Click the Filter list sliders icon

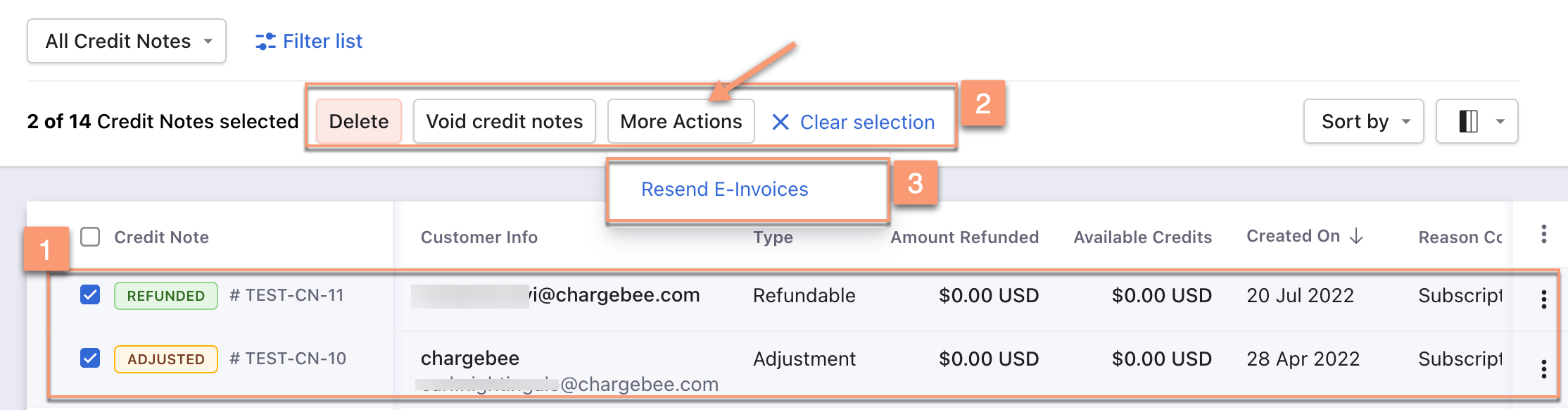[265, 42]
